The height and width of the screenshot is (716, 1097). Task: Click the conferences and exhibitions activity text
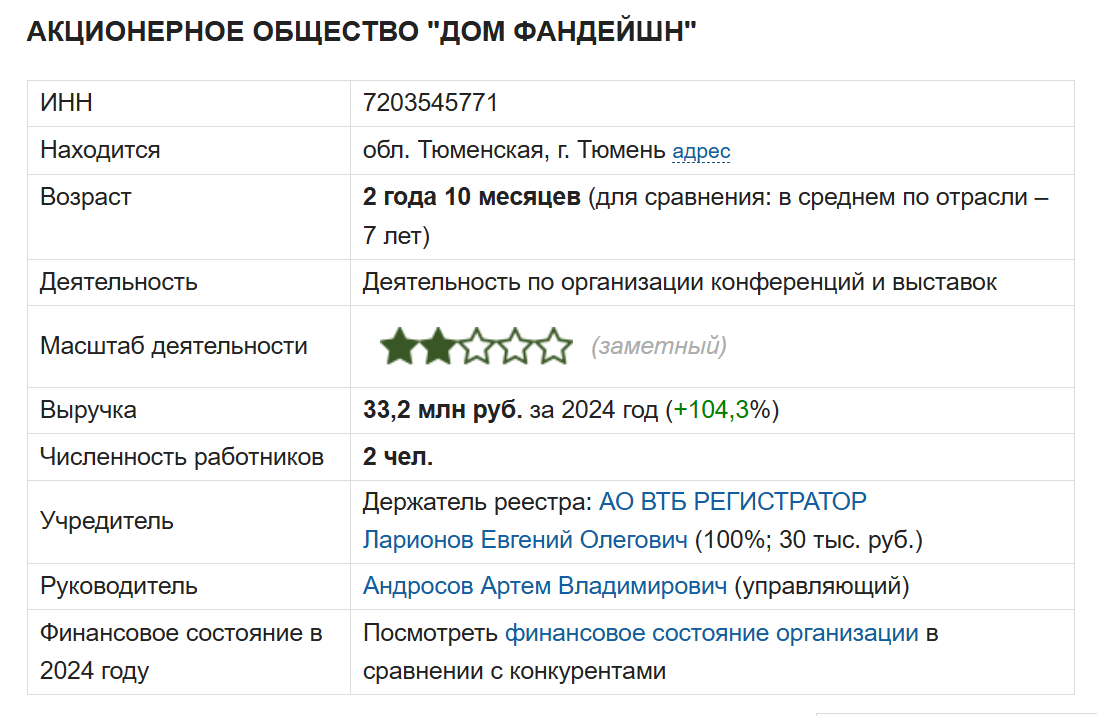coord(679,282)
